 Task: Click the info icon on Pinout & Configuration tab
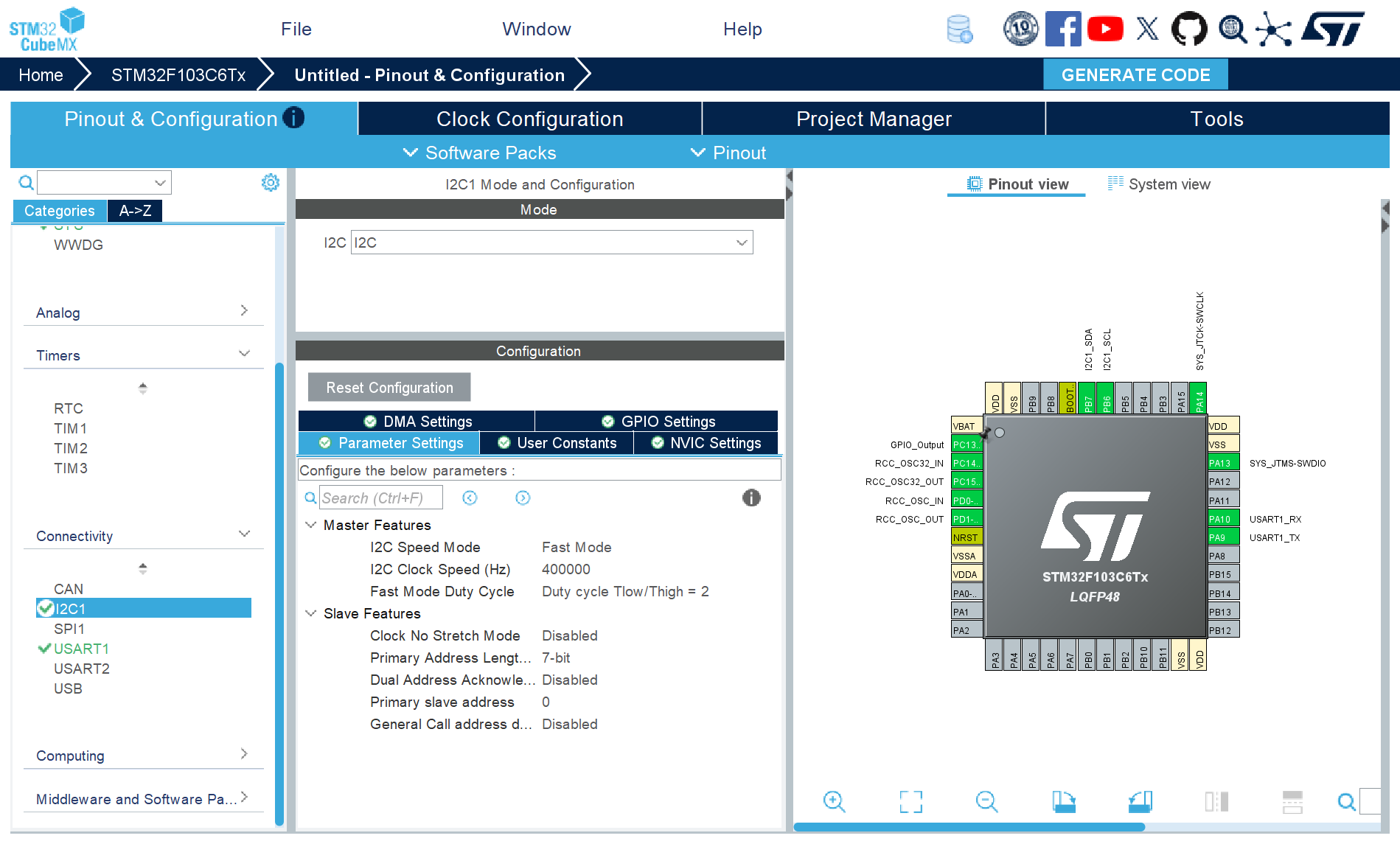click(x=293, y=118)
